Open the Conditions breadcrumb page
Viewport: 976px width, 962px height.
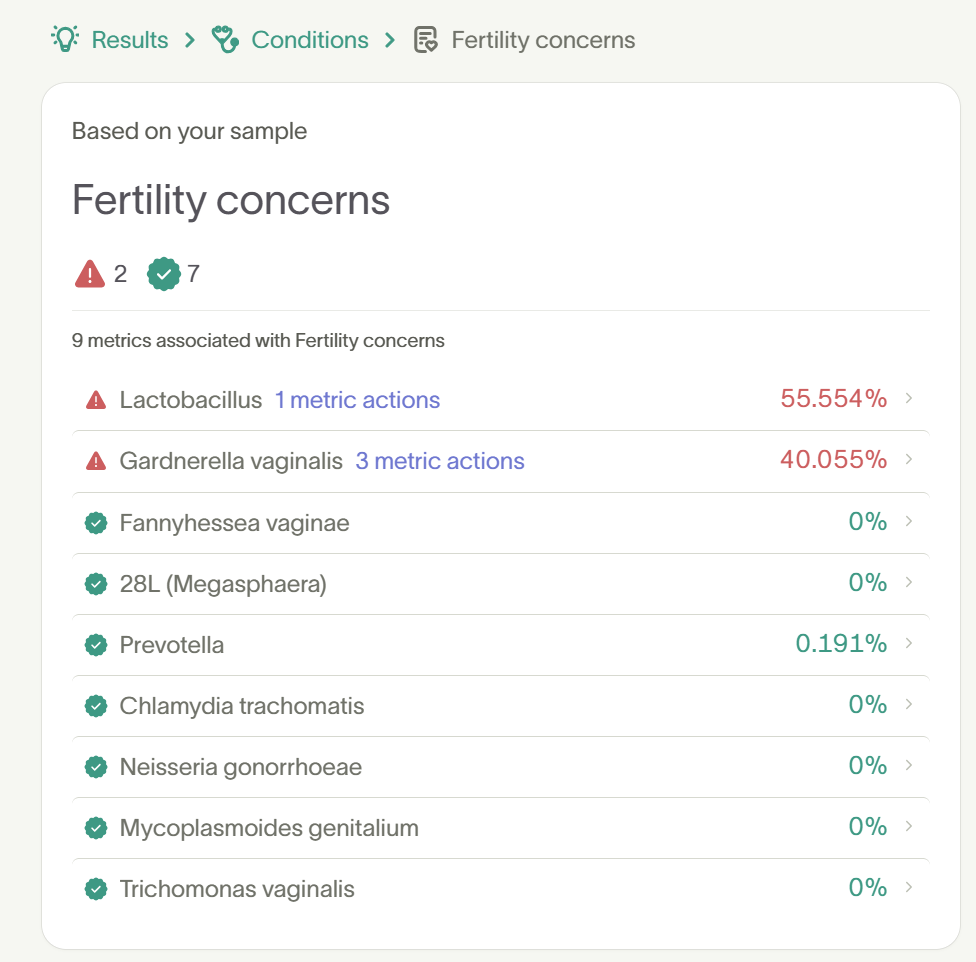tap(310, 40)
